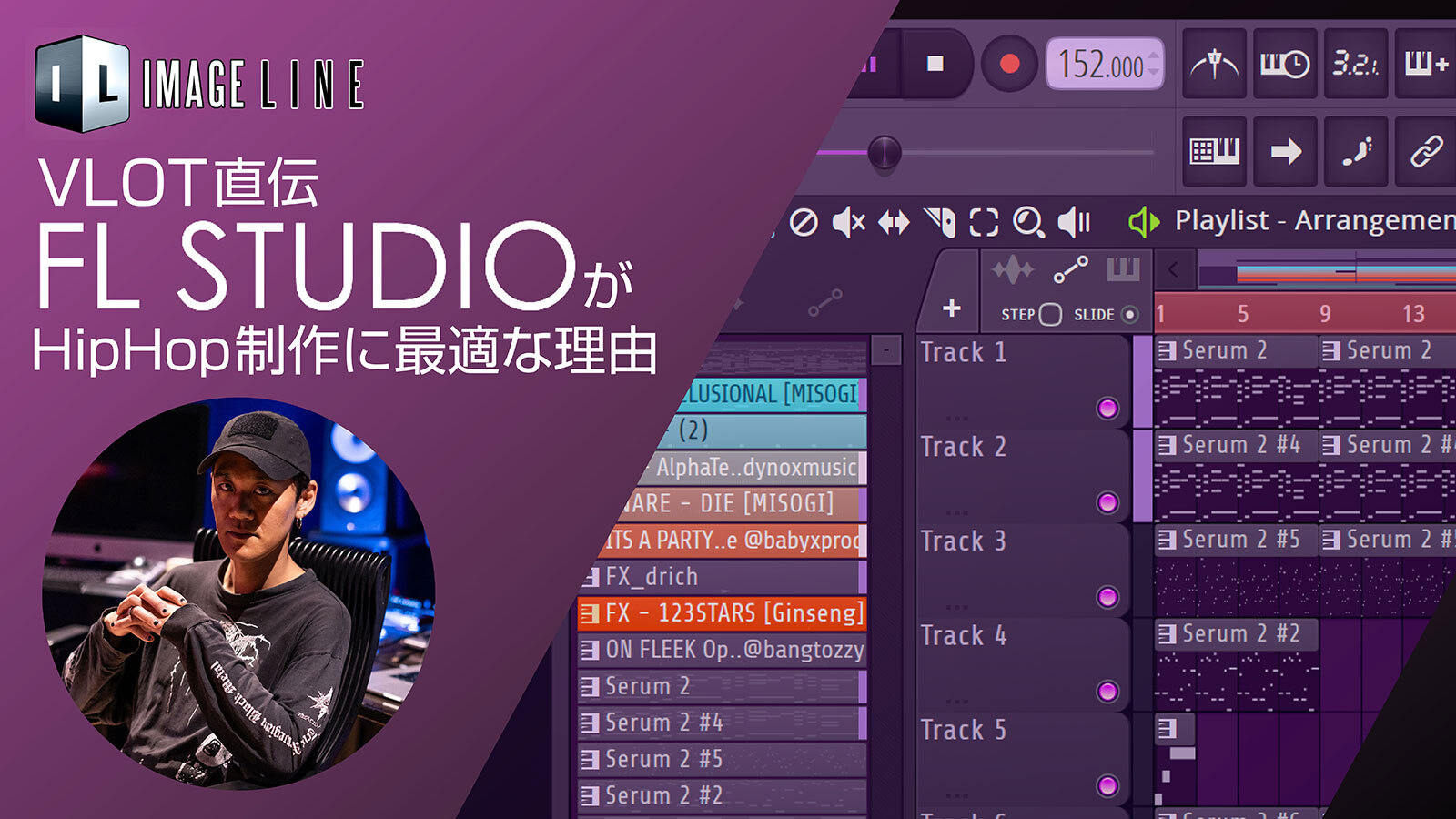Select the mute tool with speaker-x icon
The height and width of the screenshot is (819, 1456).
tap(848, 222)
